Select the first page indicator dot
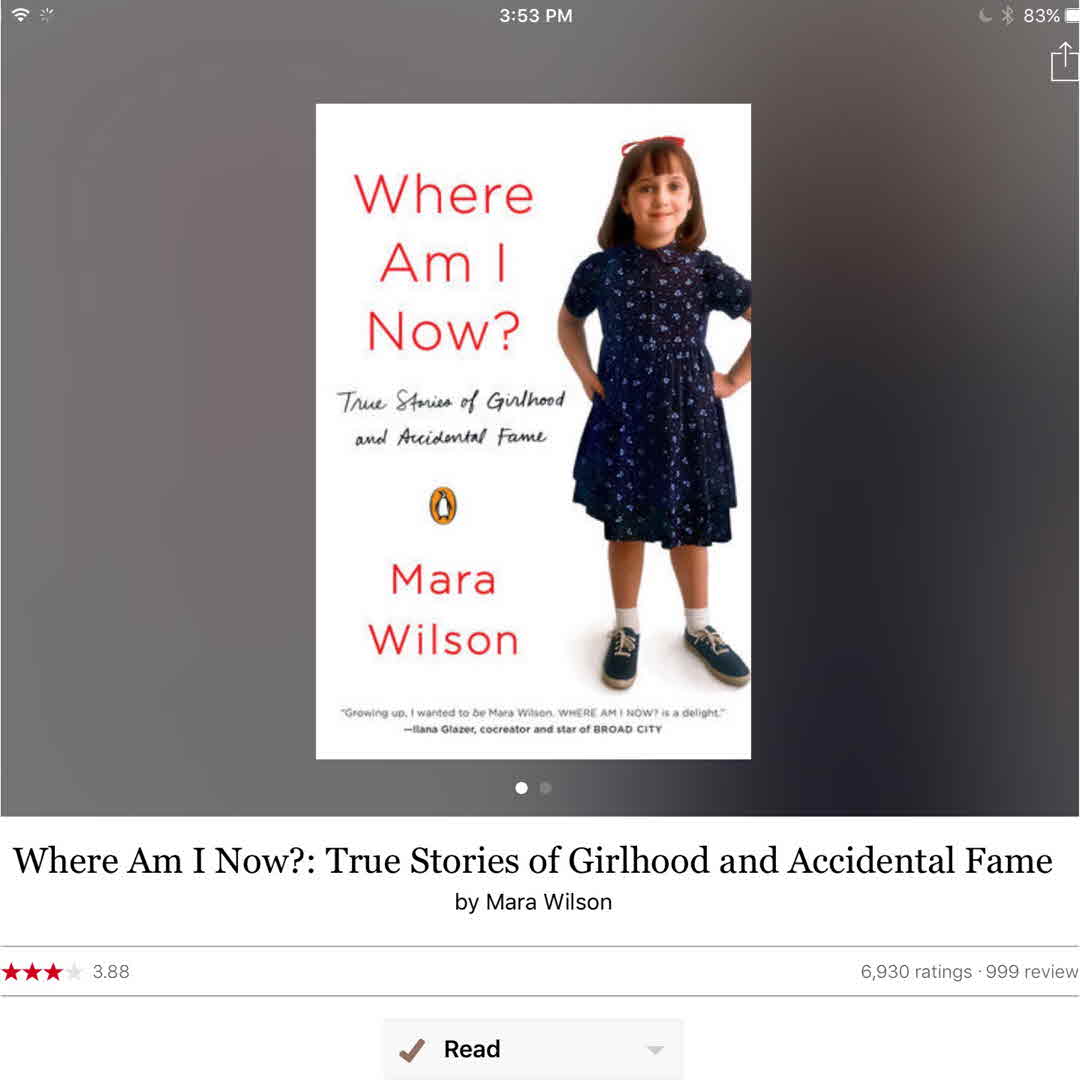 [x=521, y=788]
